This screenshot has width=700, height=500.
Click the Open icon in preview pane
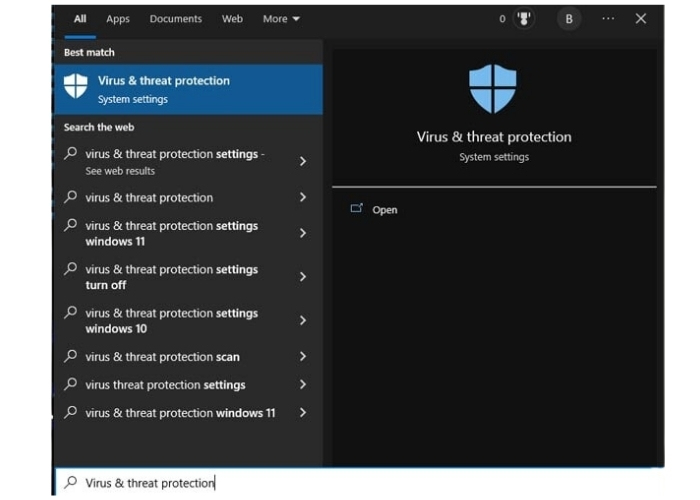pos(357,208)
